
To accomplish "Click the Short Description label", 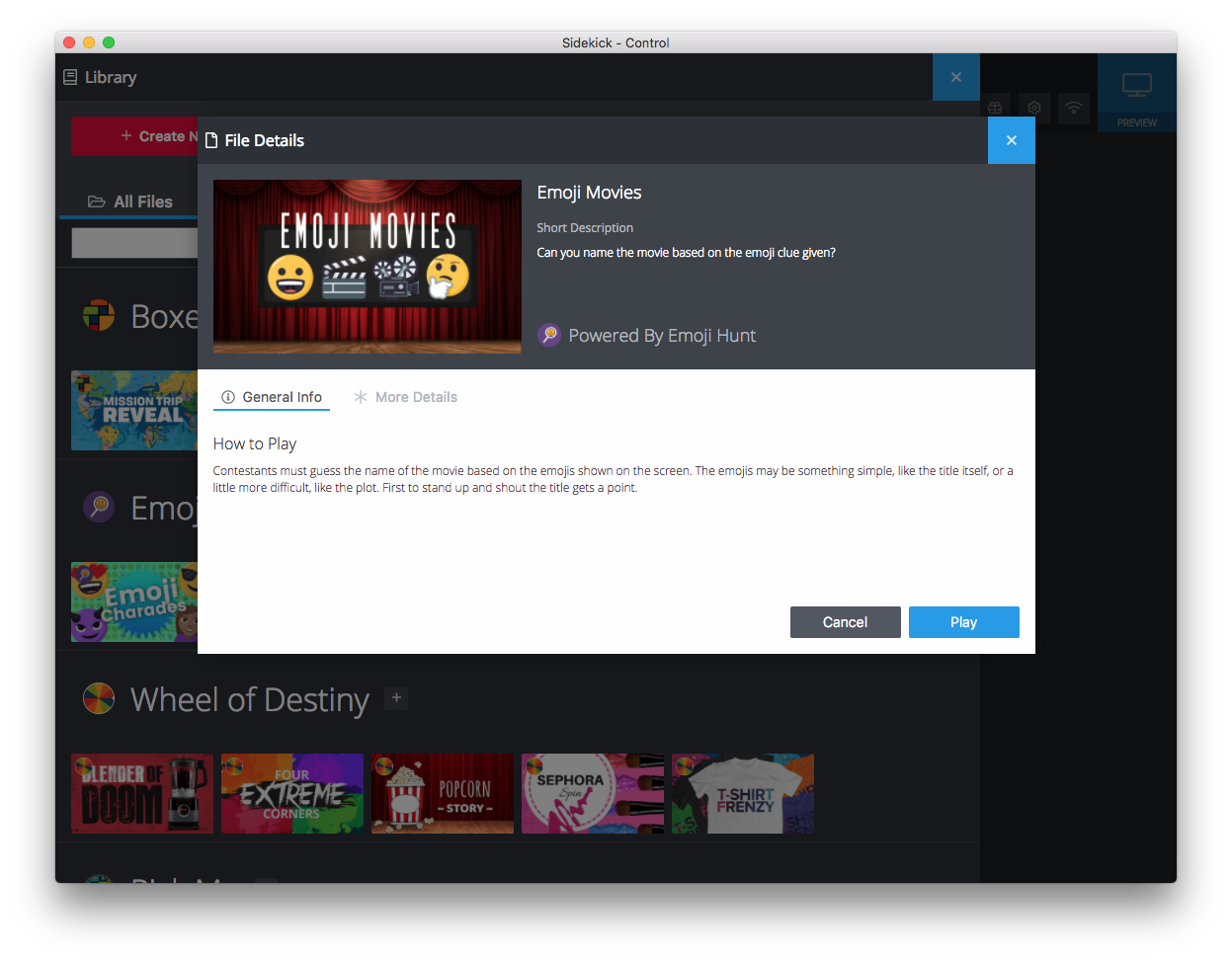I will pyautogui.click(x=585, y=228).
